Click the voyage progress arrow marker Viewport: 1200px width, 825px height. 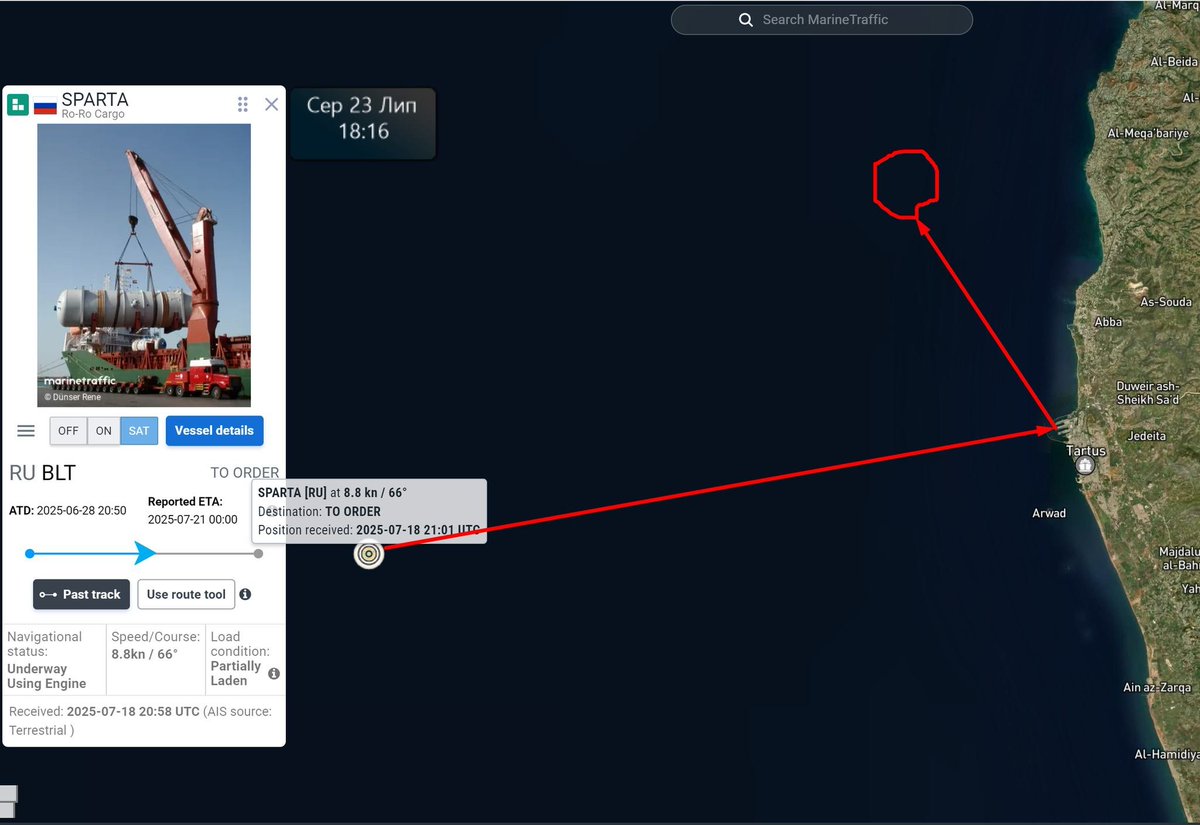point(145,553)
